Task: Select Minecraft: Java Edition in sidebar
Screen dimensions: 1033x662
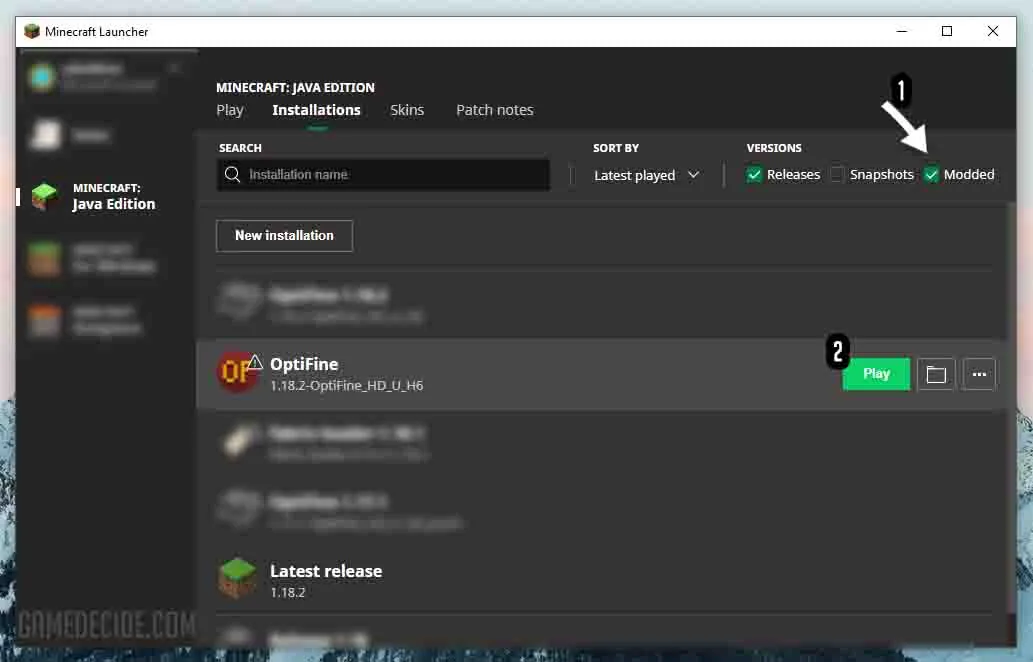Action: point(105,196)
